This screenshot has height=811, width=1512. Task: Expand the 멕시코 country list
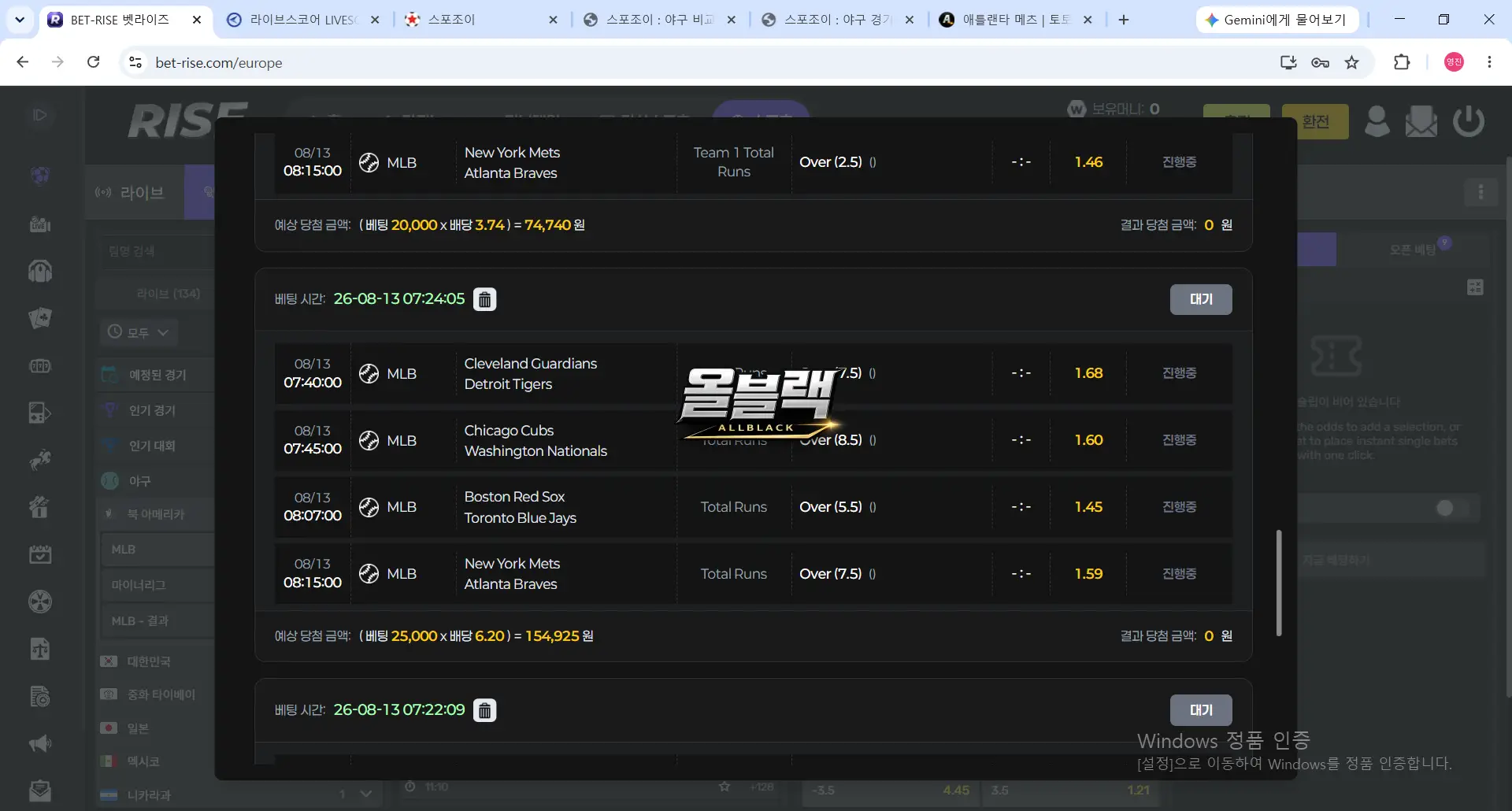(x=156, y=761)
